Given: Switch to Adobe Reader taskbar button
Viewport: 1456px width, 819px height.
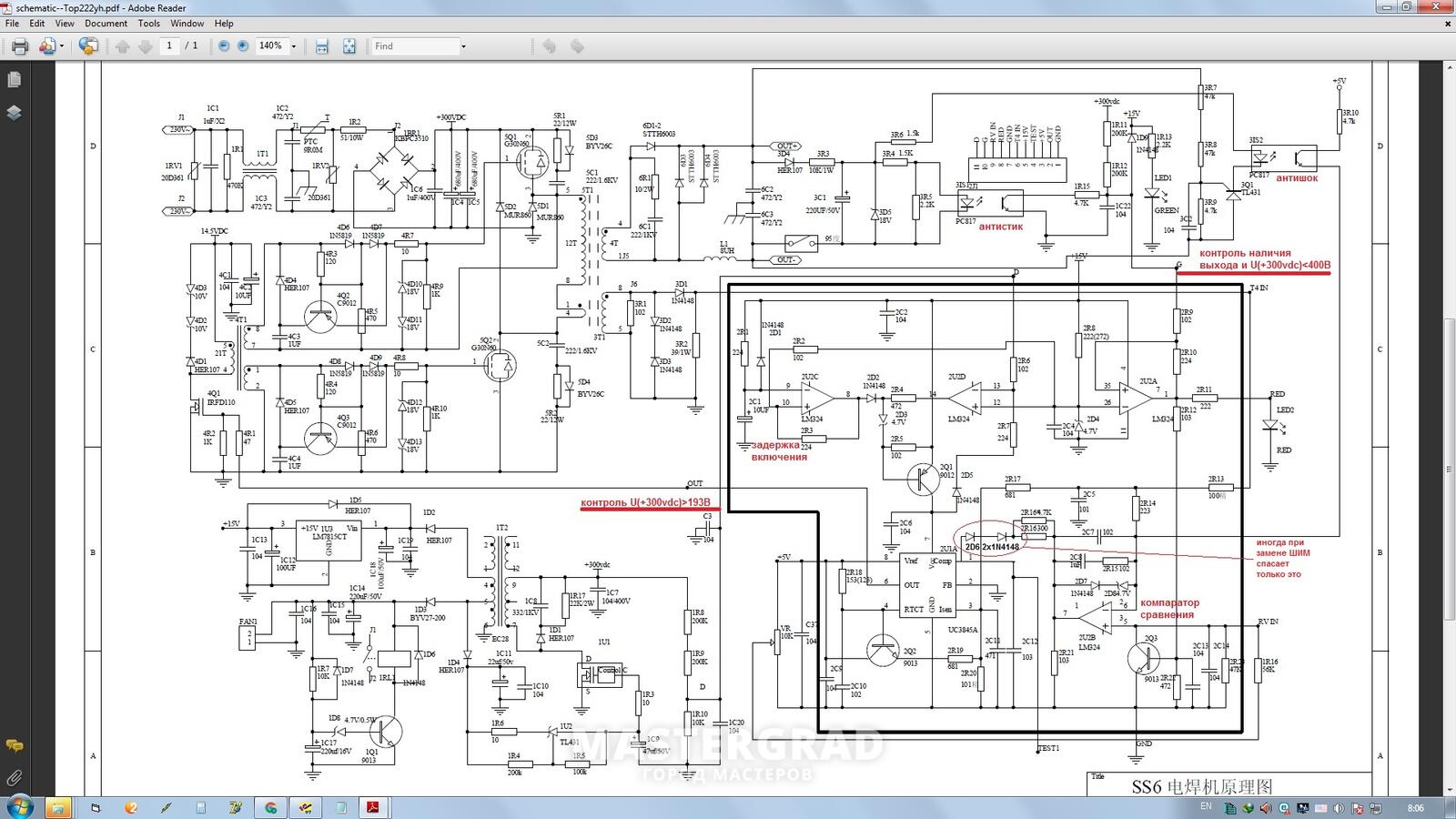Looking at the screenshot, I should pos(372,807).
